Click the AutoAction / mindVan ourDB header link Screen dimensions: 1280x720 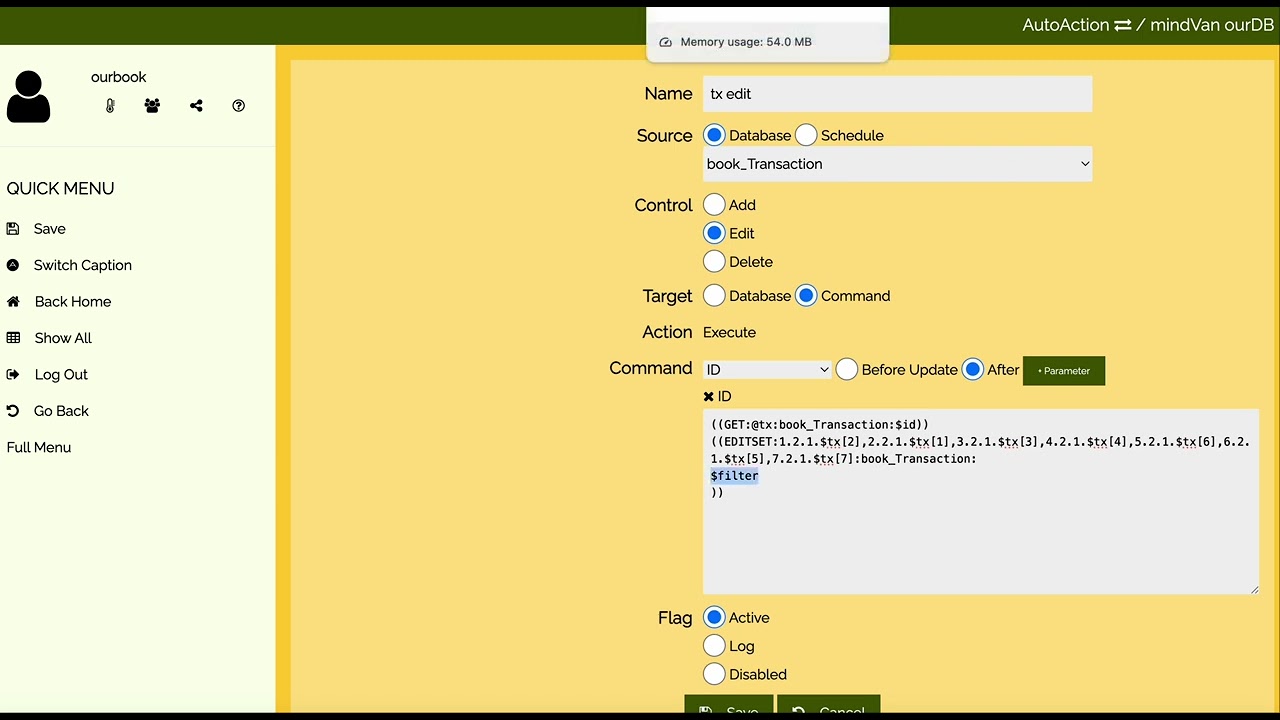point(1148,25)
